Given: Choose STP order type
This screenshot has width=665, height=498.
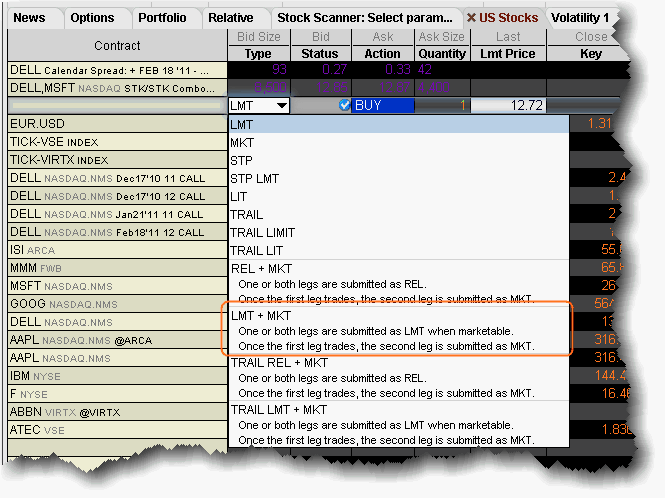Looking at the screenshot, I should tap(399, 161).
